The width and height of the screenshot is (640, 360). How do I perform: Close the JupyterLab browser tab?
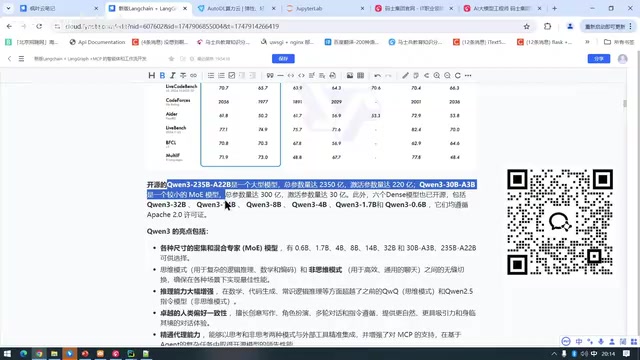[x=362, y=8]
